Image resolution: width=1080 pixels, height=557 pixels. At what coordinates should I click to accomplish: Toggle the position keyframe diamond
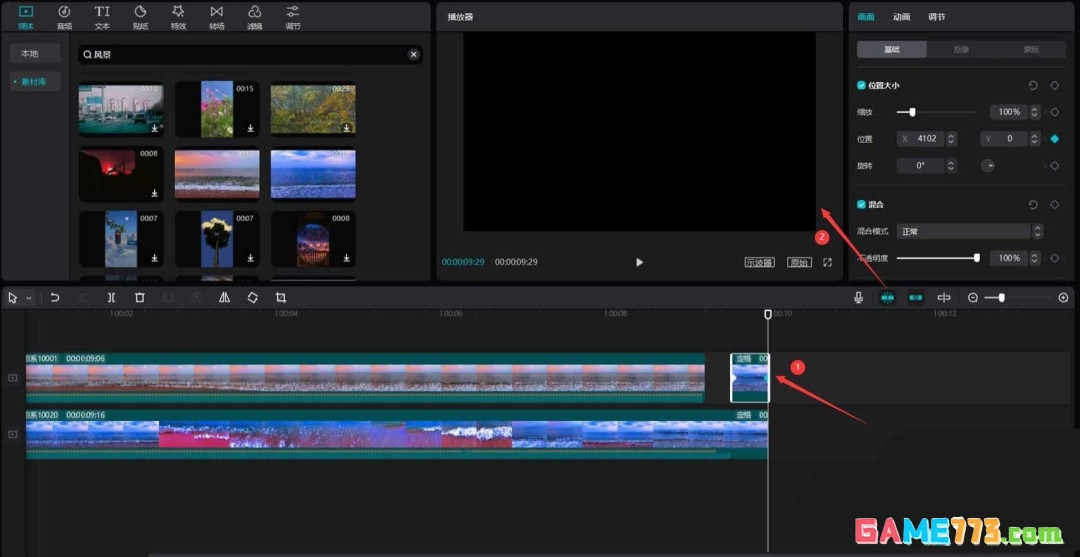click(x=1054, y=139)
